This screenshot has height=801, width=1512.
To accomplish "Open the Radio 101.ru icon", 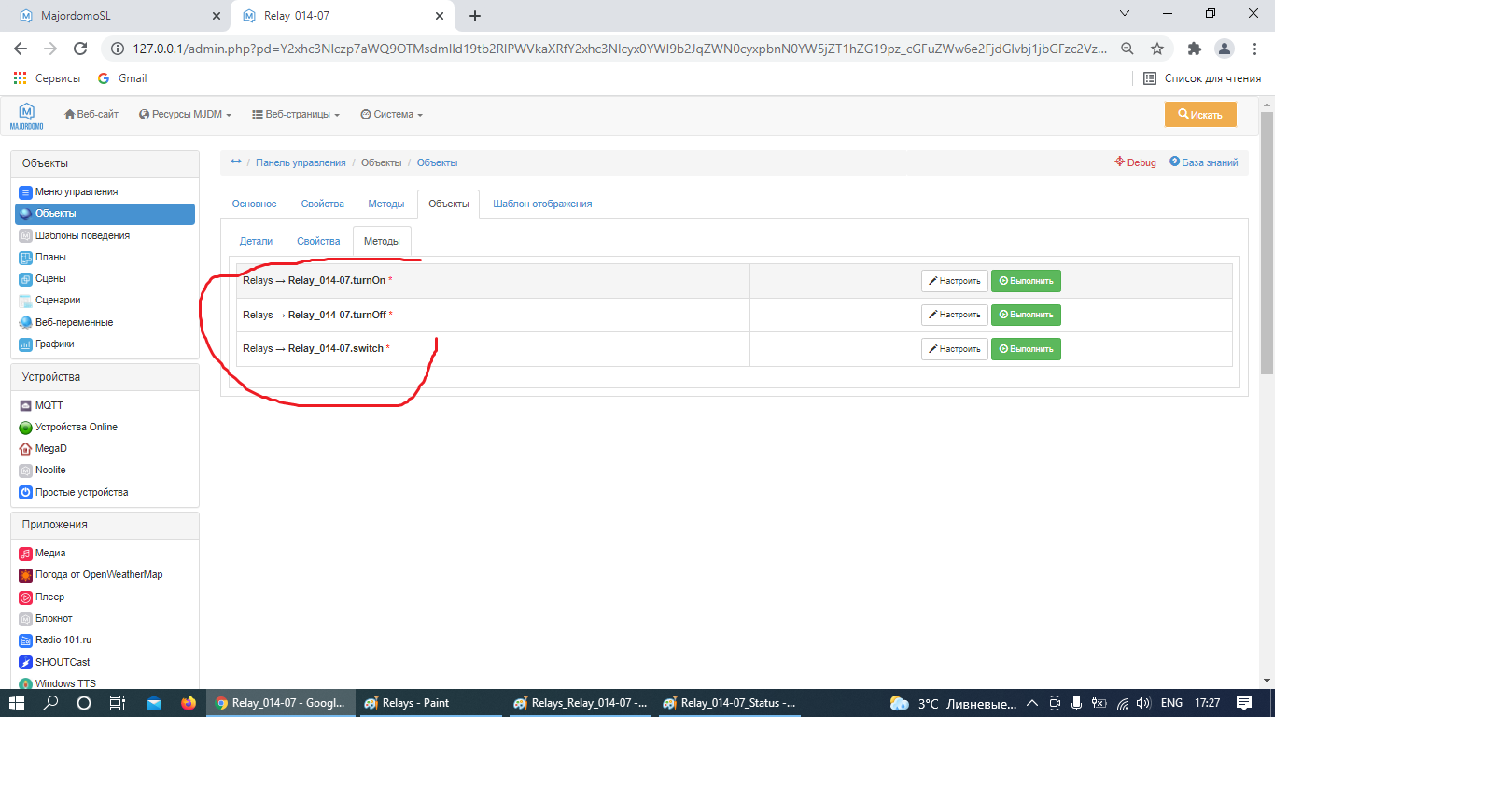I will tap(25, 640).
